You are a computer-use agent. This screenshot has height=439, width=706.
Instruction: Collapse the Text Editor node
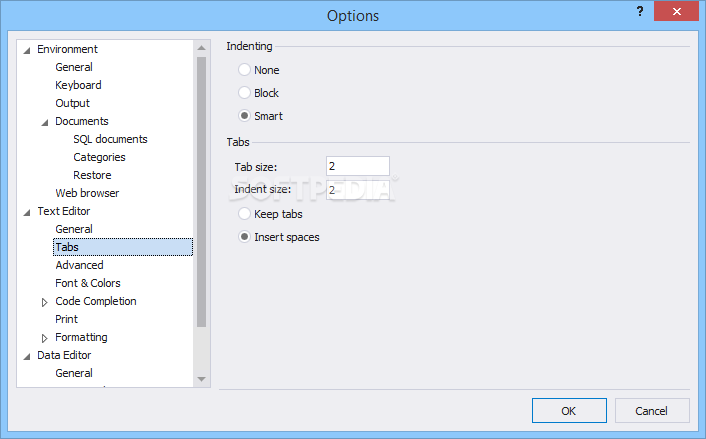click(26, 212)
